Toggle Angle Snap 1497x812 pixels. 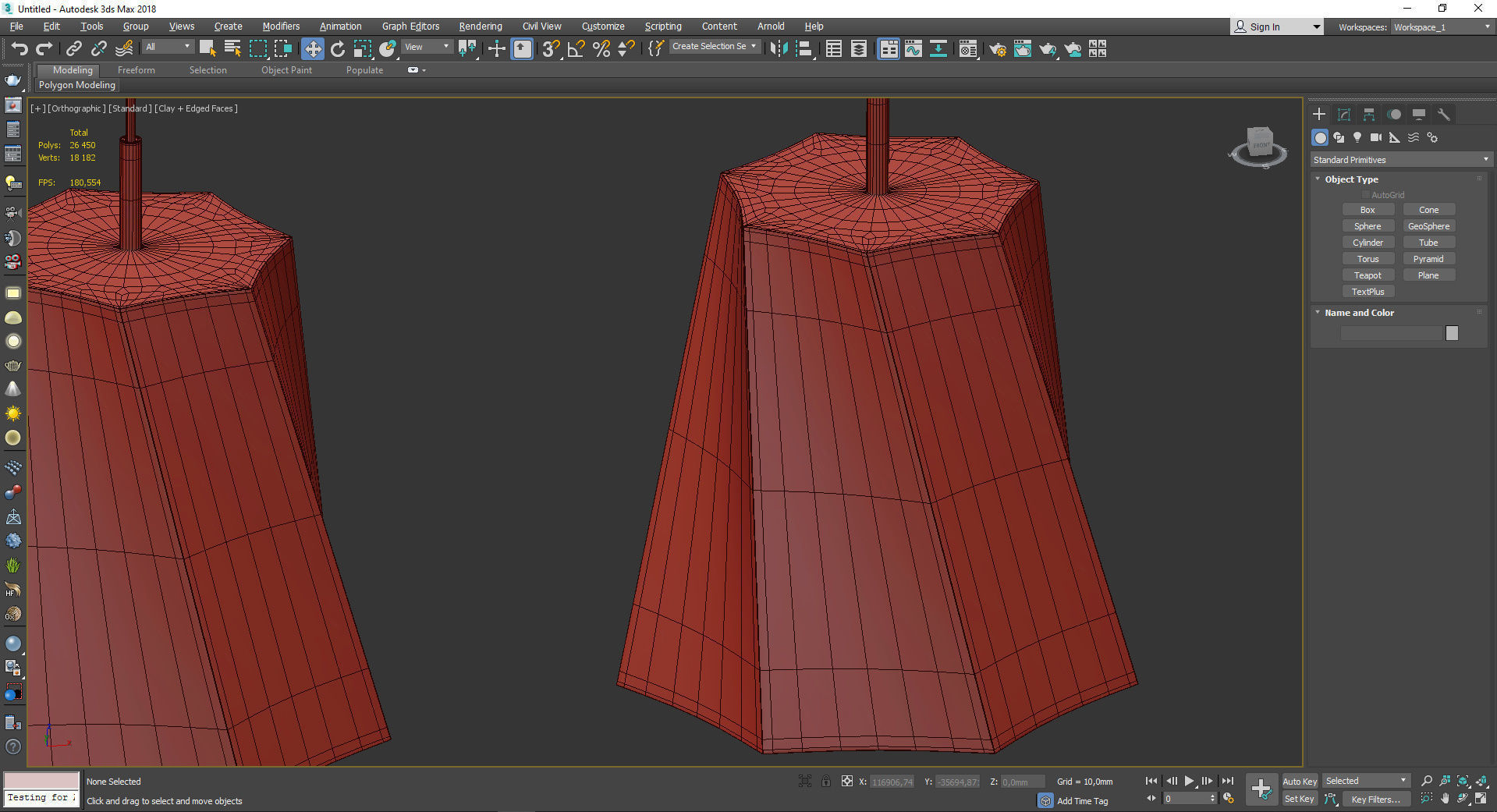point(576,49)
